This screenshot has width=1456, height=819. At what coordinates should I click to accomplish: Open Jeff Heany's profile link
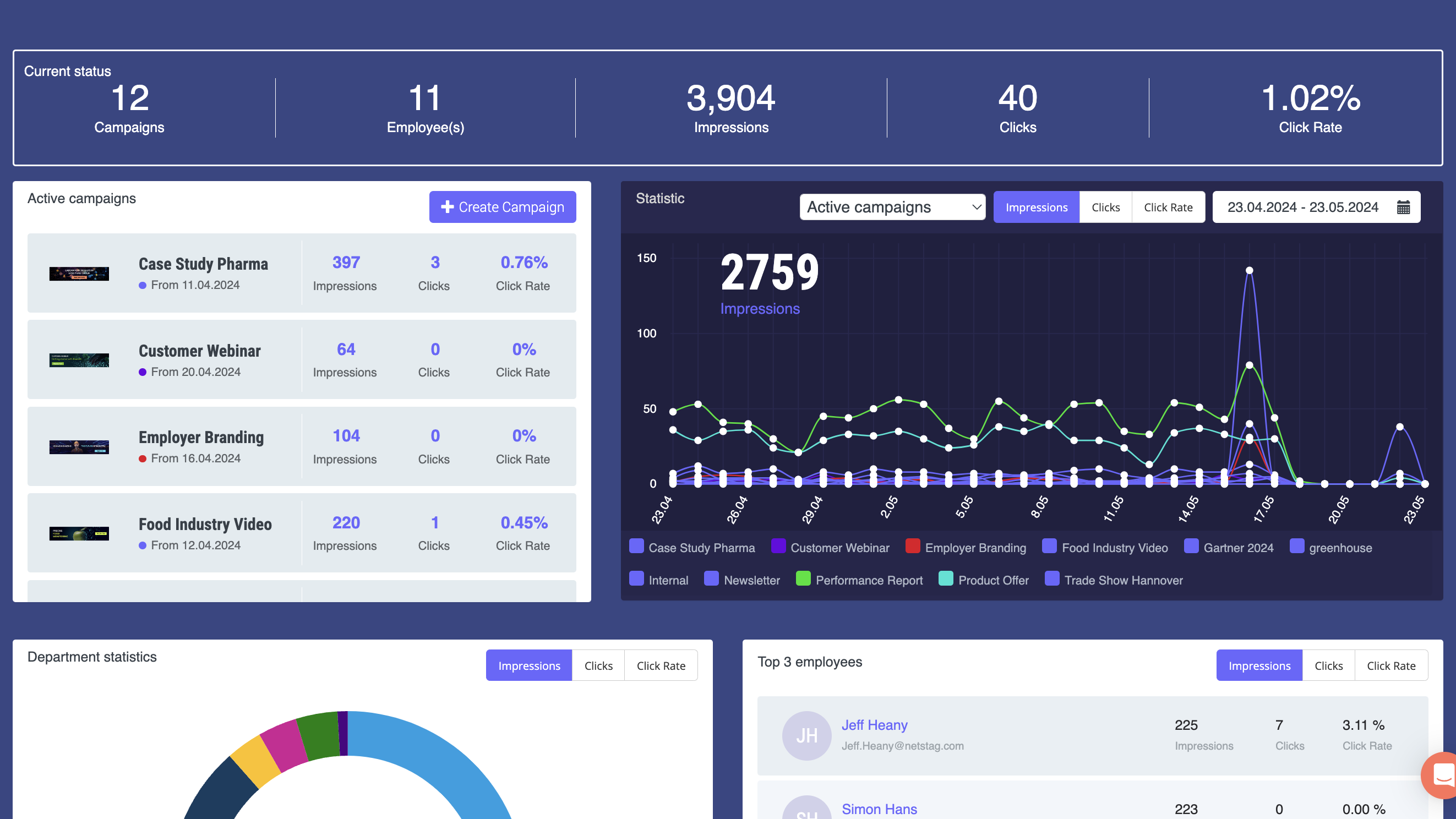[874, 725]
